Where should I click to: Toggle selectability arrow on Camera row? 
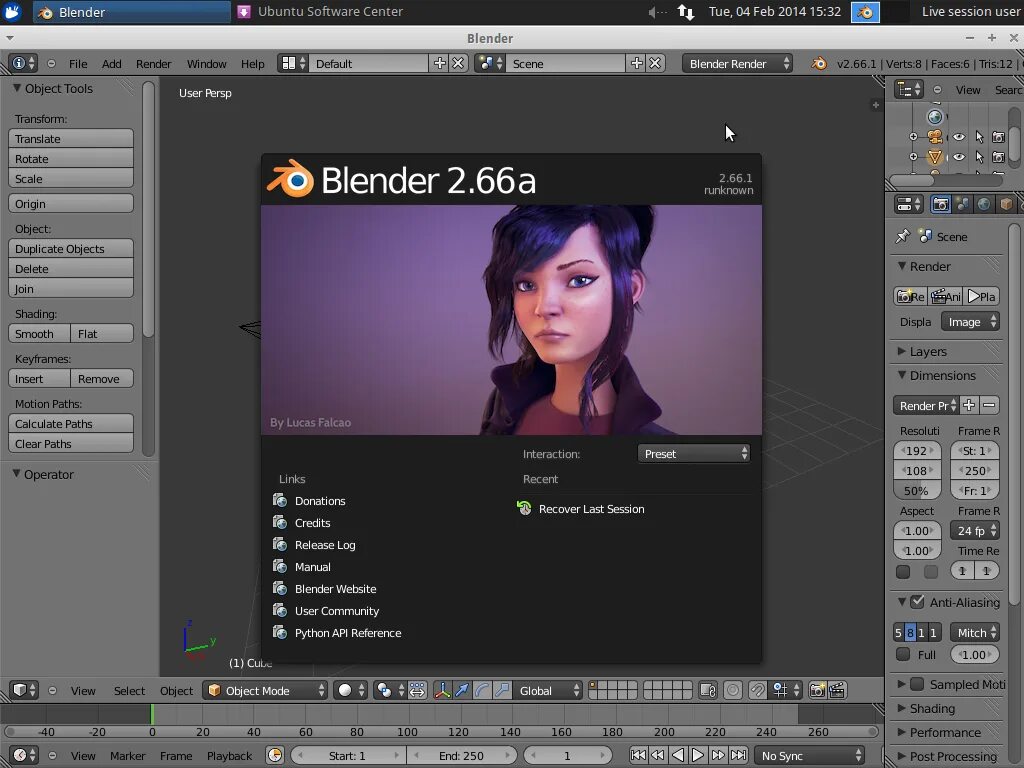tap(979, 137)
